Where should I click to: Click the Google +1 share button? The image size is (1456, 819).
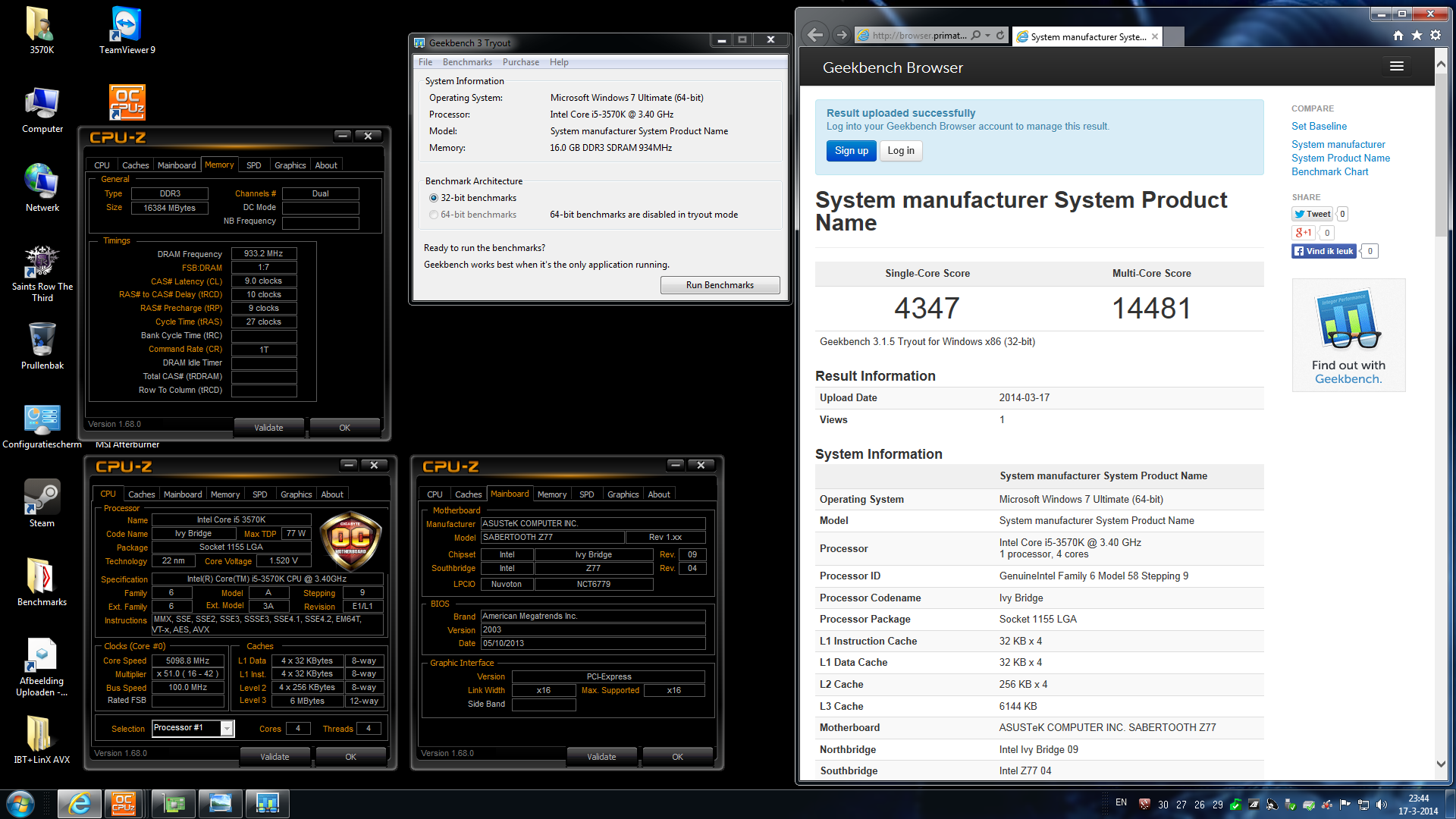point(1302,233)
